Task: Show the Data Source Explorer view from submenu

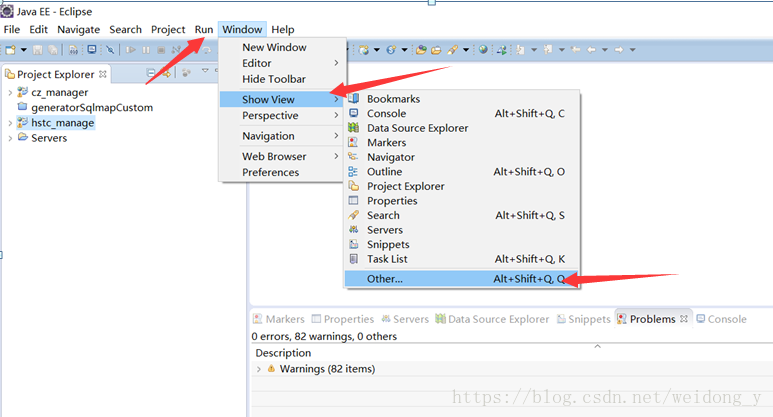Action: coord(462,128)
